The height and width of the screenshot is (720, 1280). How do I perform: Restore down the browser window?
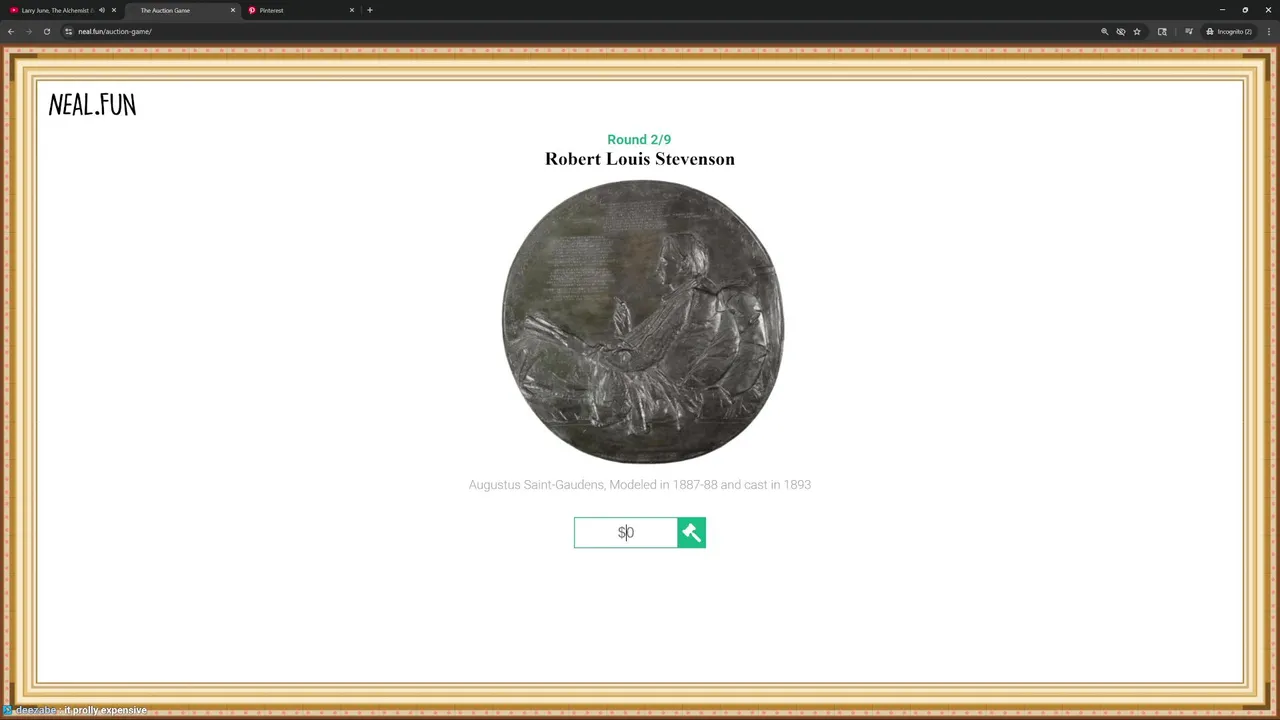click(1245, 10)
